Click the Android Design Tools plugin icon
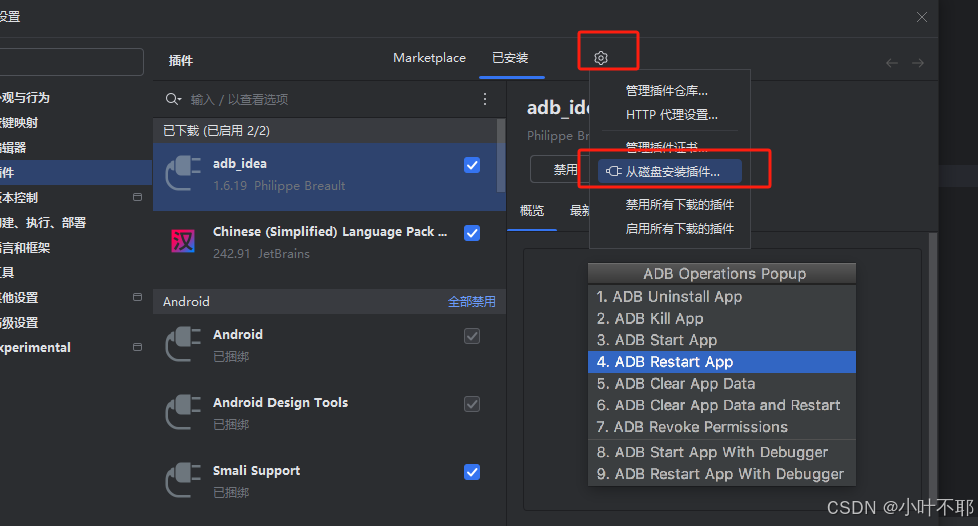 (x=183, y=412)
